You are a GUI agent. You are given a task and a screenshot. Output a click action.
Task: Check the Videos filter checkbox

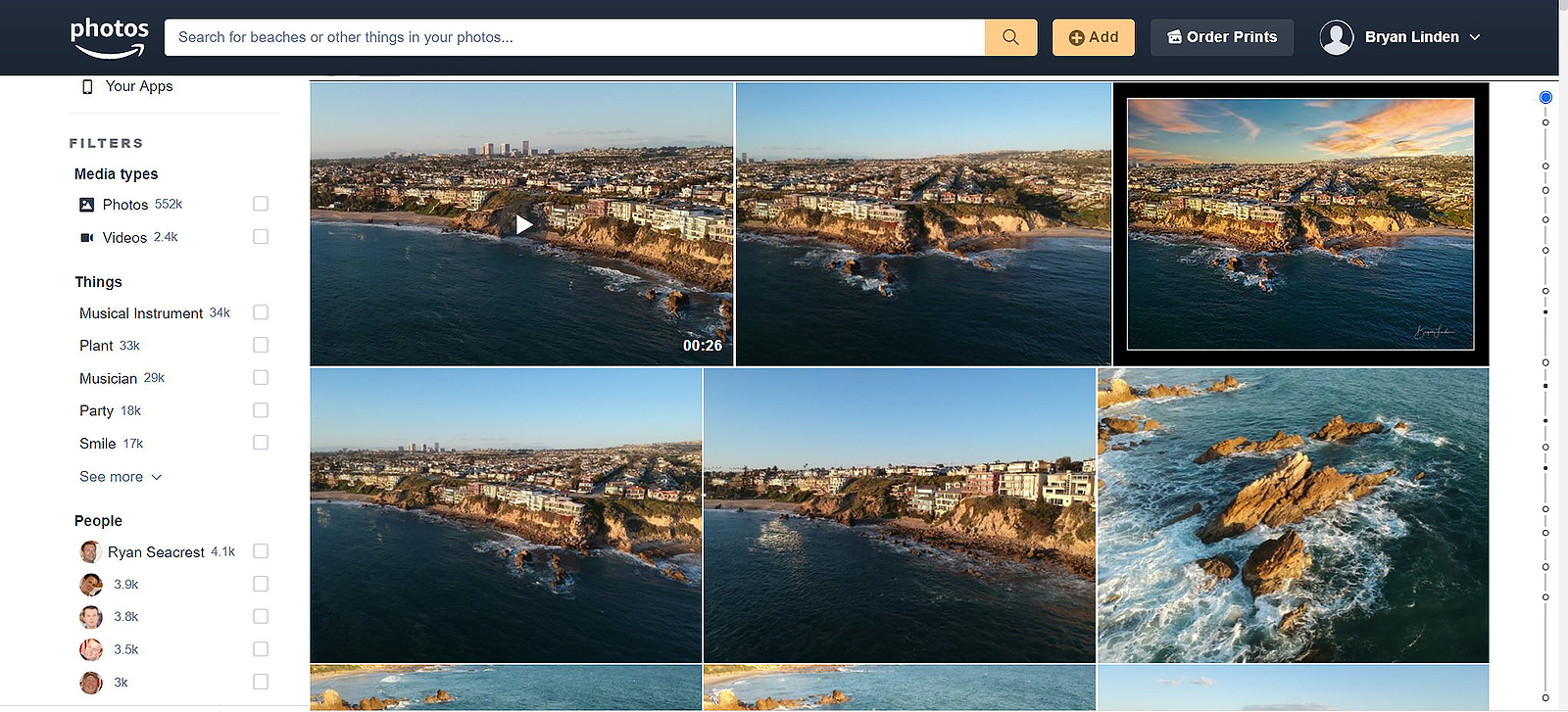pos(261,237)
